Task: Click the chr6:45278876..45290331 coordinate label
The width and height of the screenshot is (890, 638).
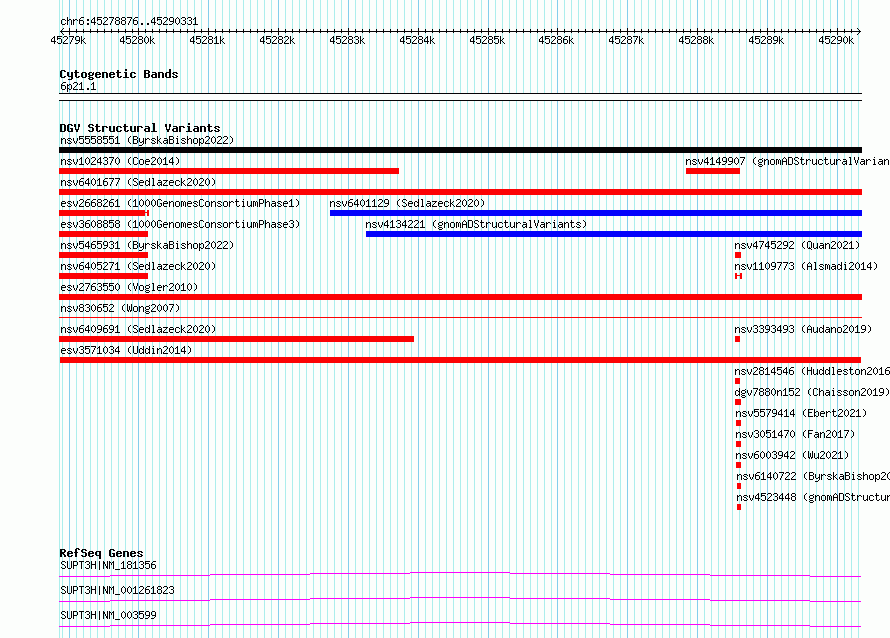Action: point(129,22)
